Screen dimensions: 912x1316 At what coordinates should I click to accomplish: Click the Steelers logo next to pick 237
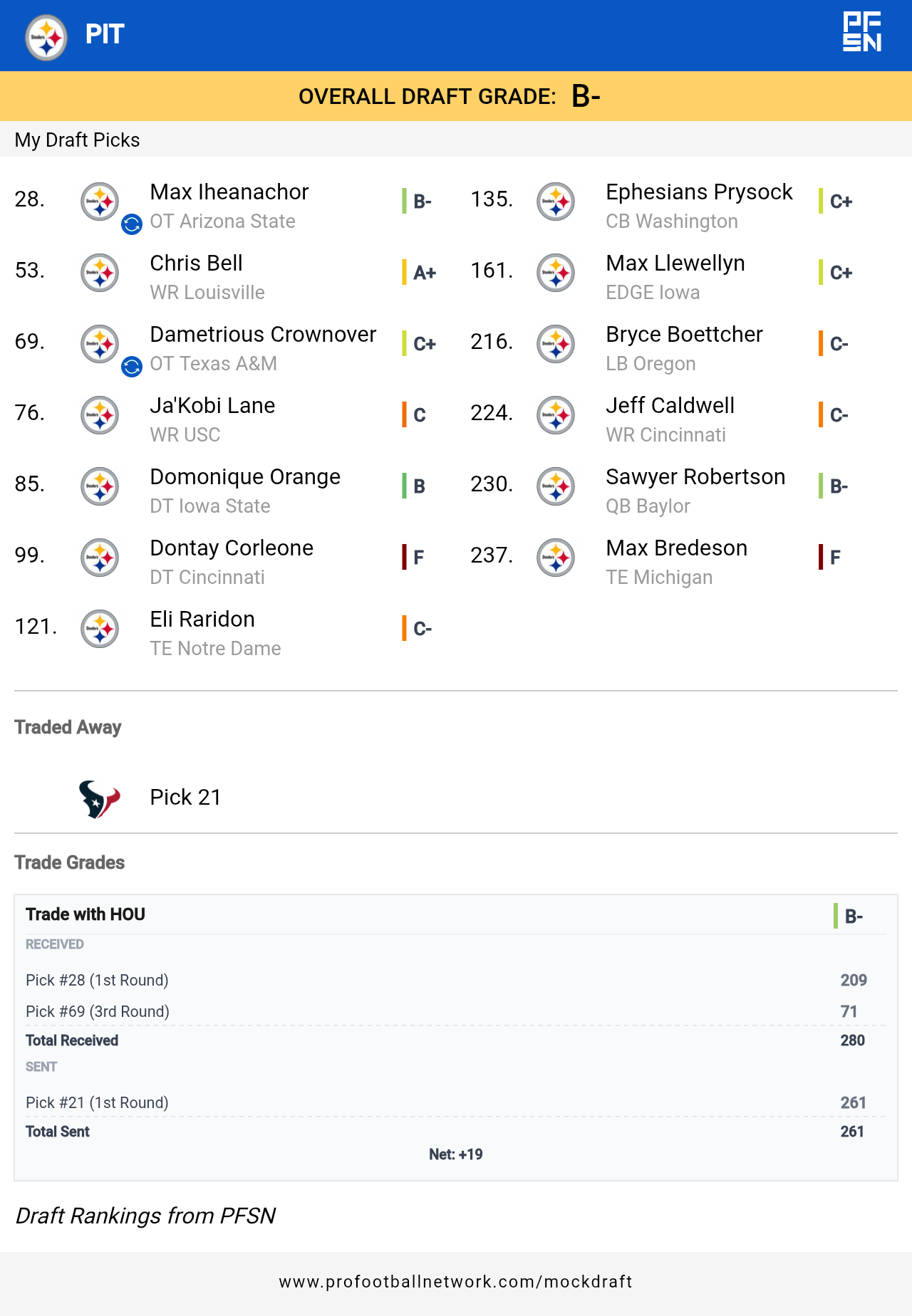click(556, 558)
